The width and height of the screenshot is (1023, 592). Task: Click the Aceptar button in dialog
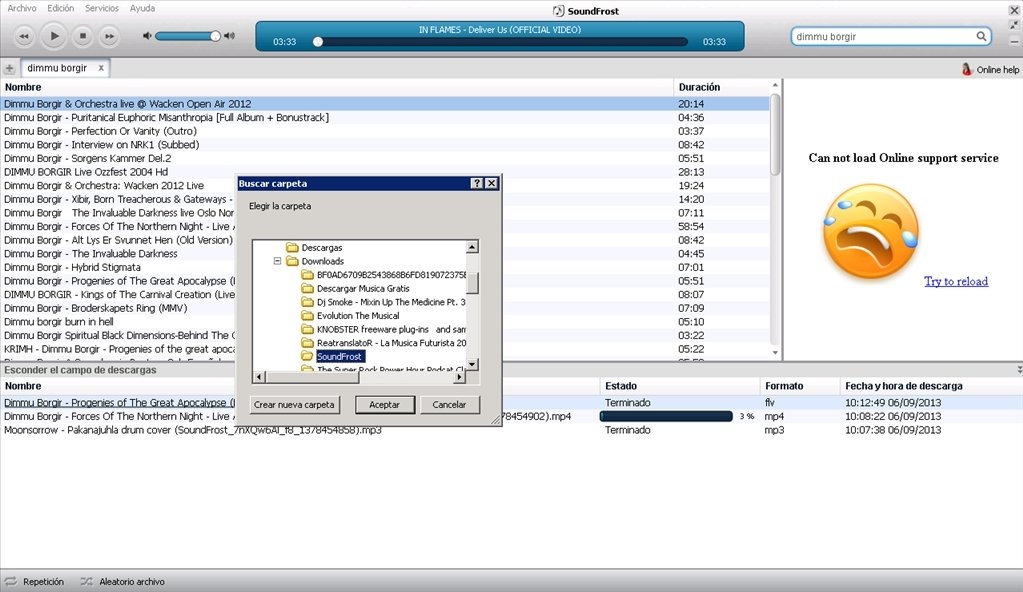coord(385,405)
